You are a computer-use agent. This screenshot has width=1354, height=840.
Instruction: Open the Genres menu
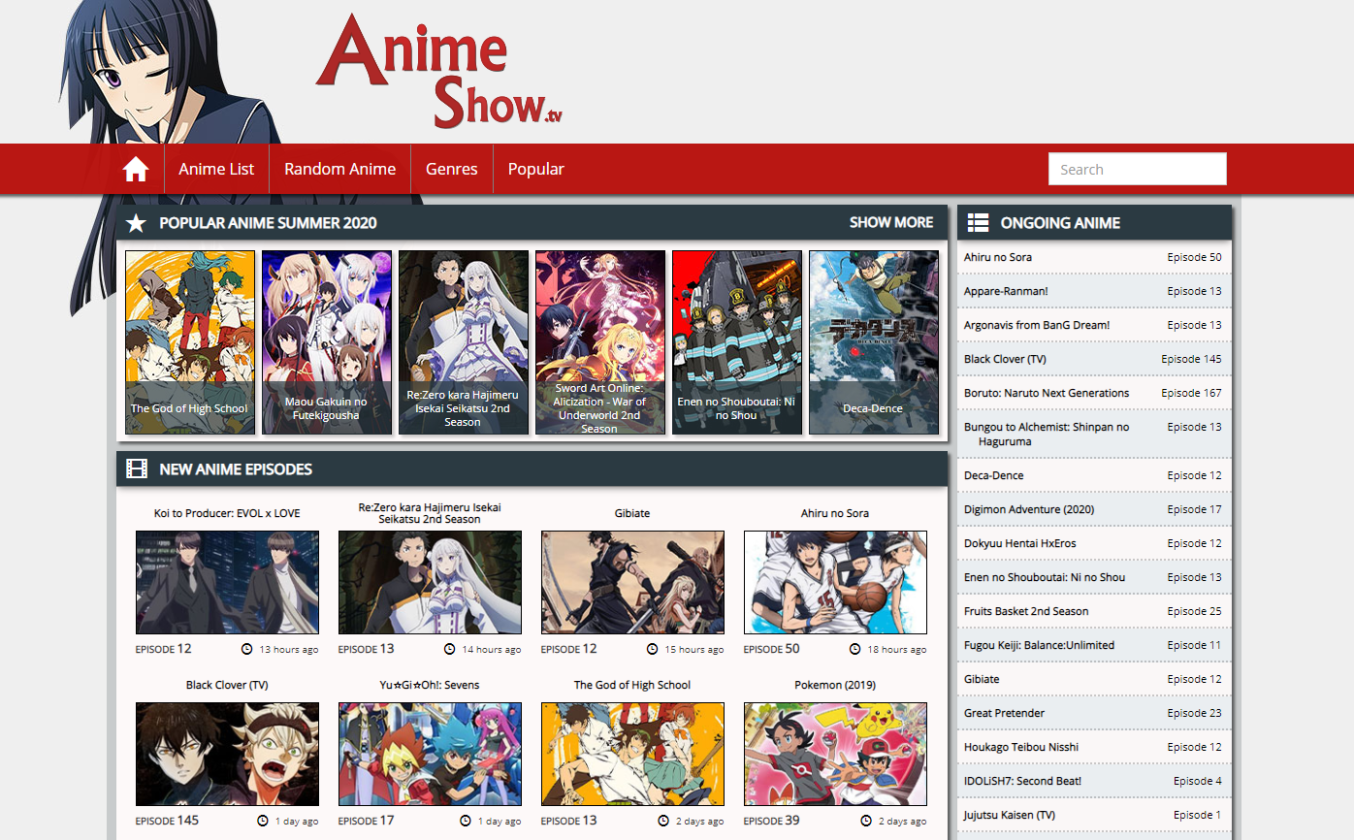click(452, 169)
